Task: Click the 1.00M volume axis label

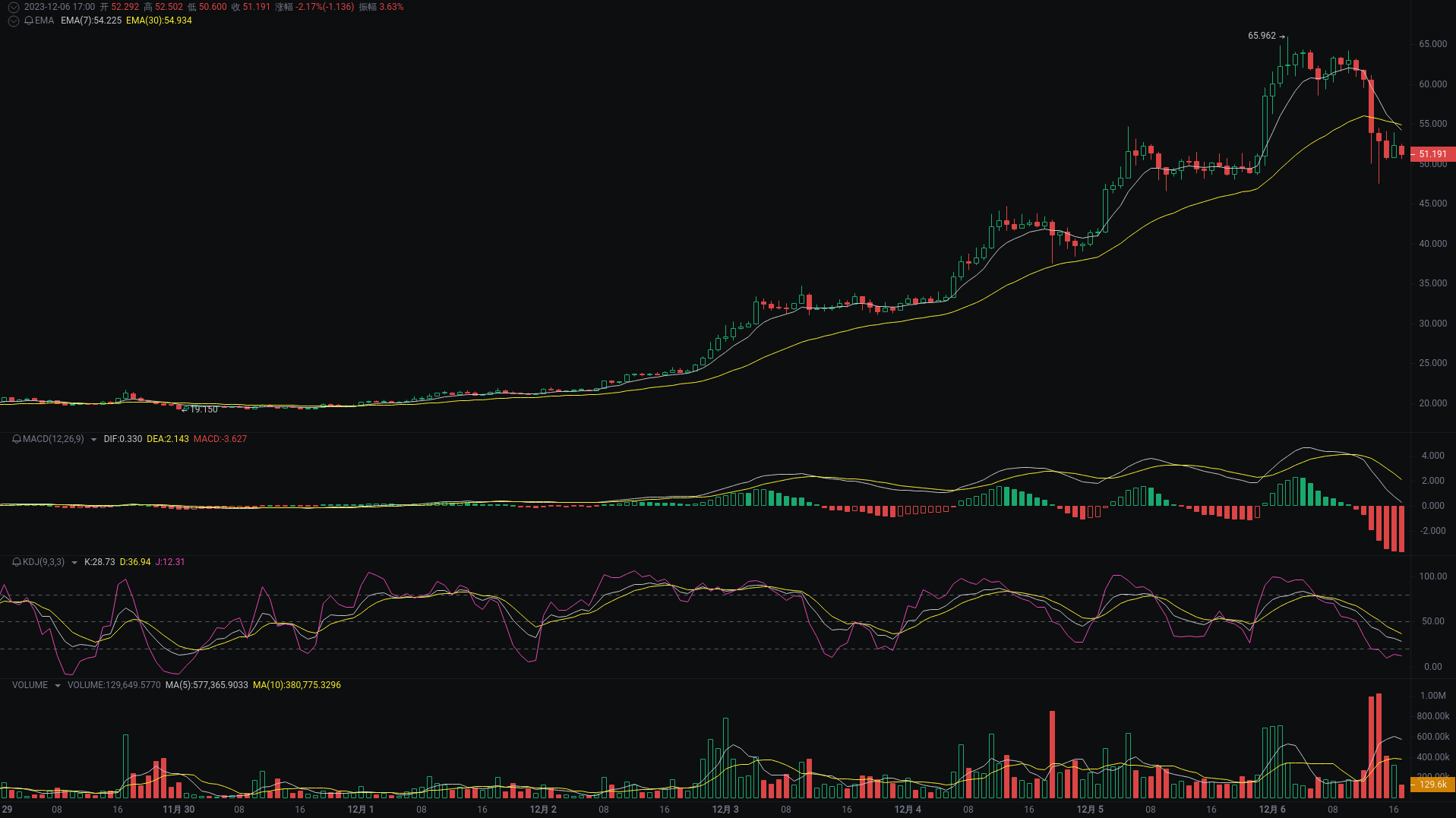Action: (1432, 696)
